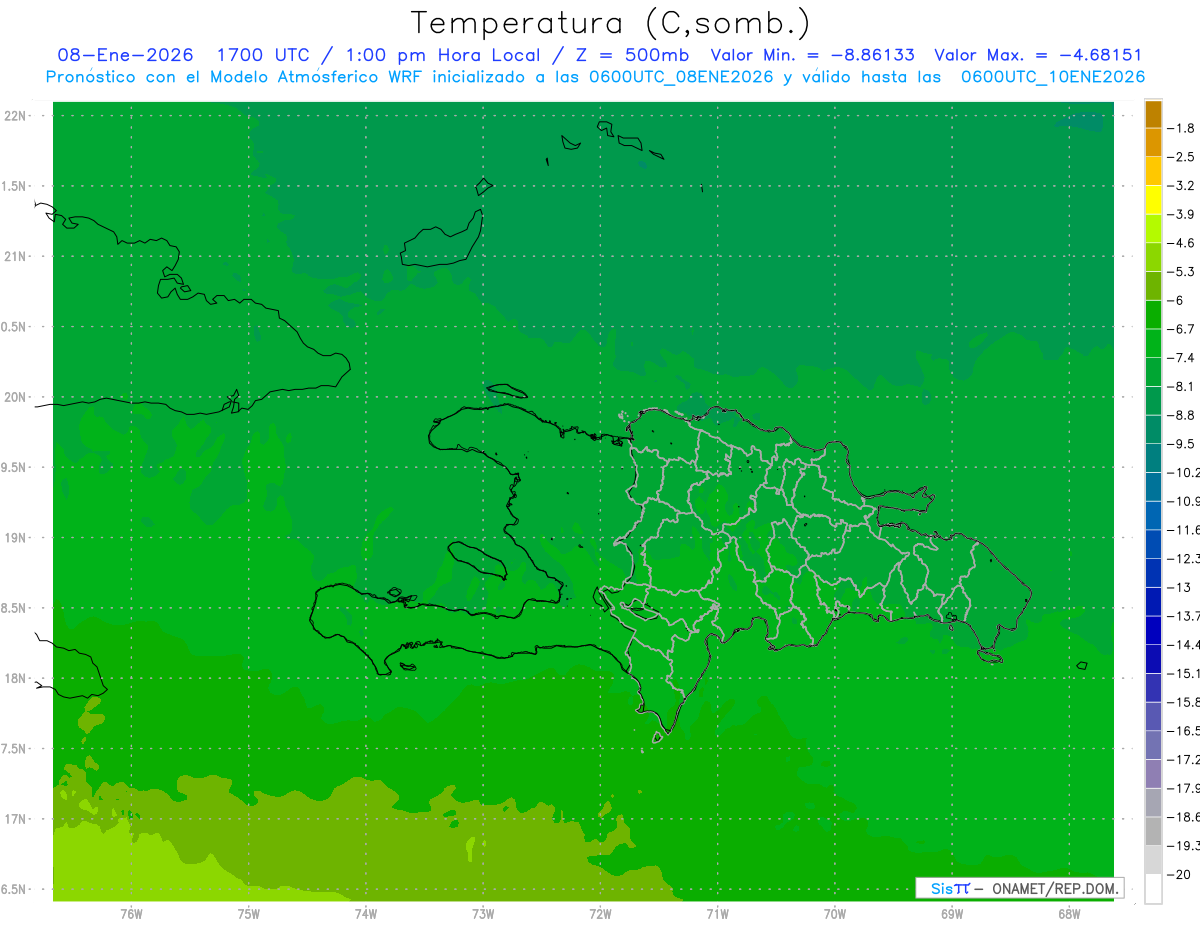This screenshot has width=1200, height=927.
Task: Click "Valor Max. = -4.68151" text
Action: point(1037,55)
